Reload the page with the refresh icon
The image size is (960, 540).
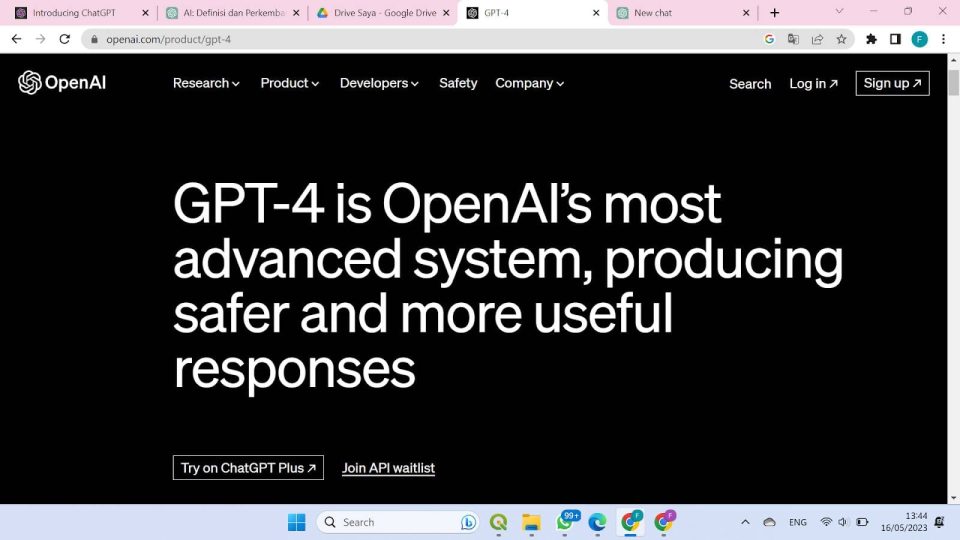click(x=65, y=39)
